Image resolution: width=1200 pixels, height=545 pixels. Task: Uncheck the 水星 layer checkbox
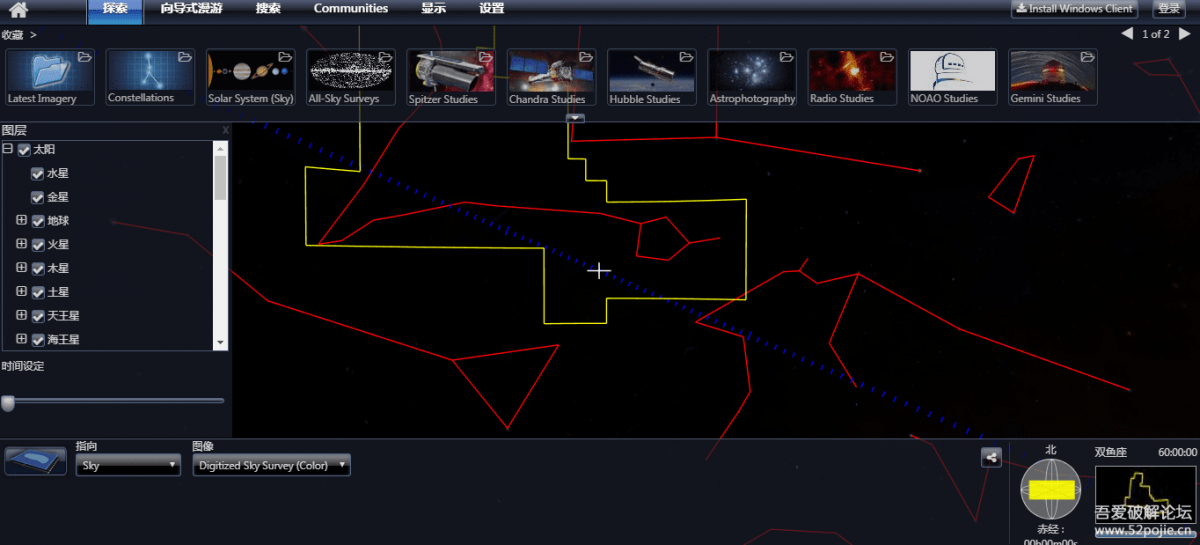click(x=38, y=173)
